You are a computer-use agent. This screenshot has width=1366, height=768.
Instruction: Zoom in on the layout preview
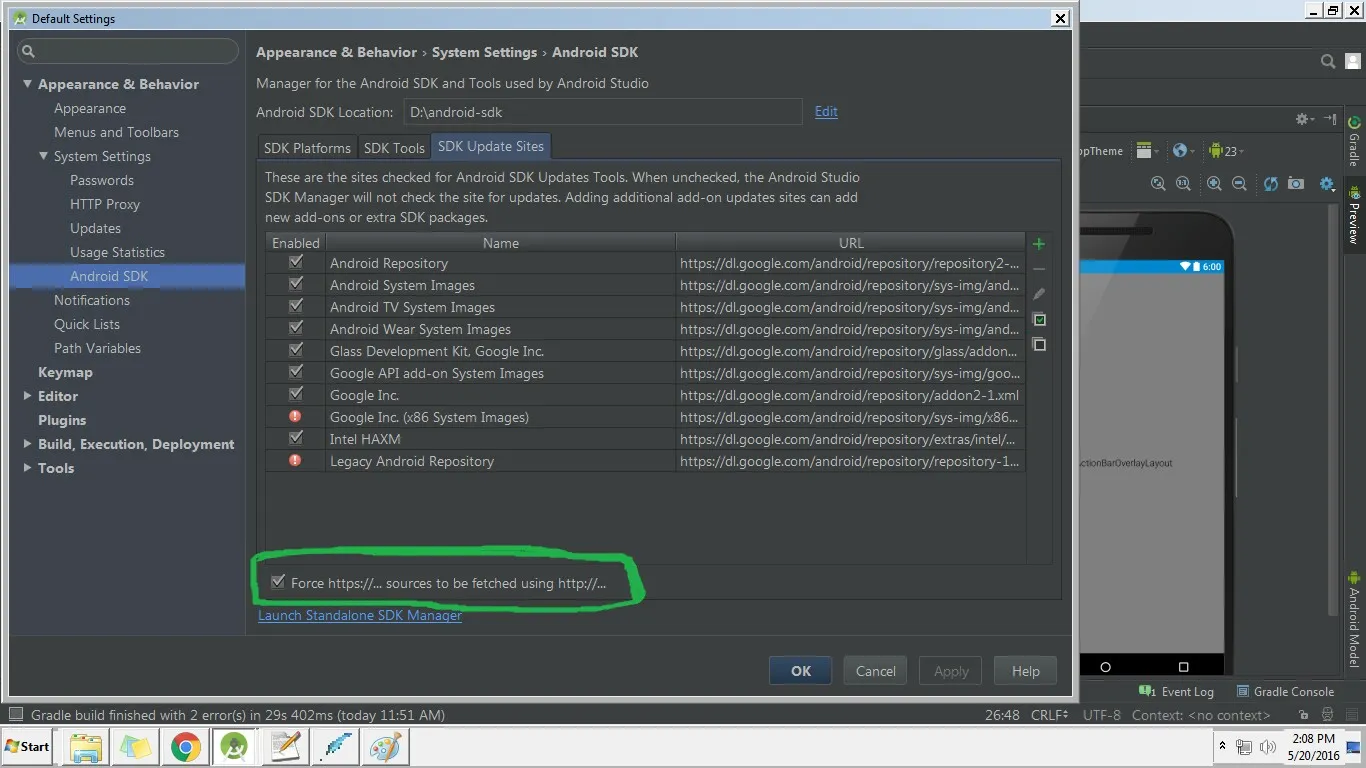[1214, 184]
